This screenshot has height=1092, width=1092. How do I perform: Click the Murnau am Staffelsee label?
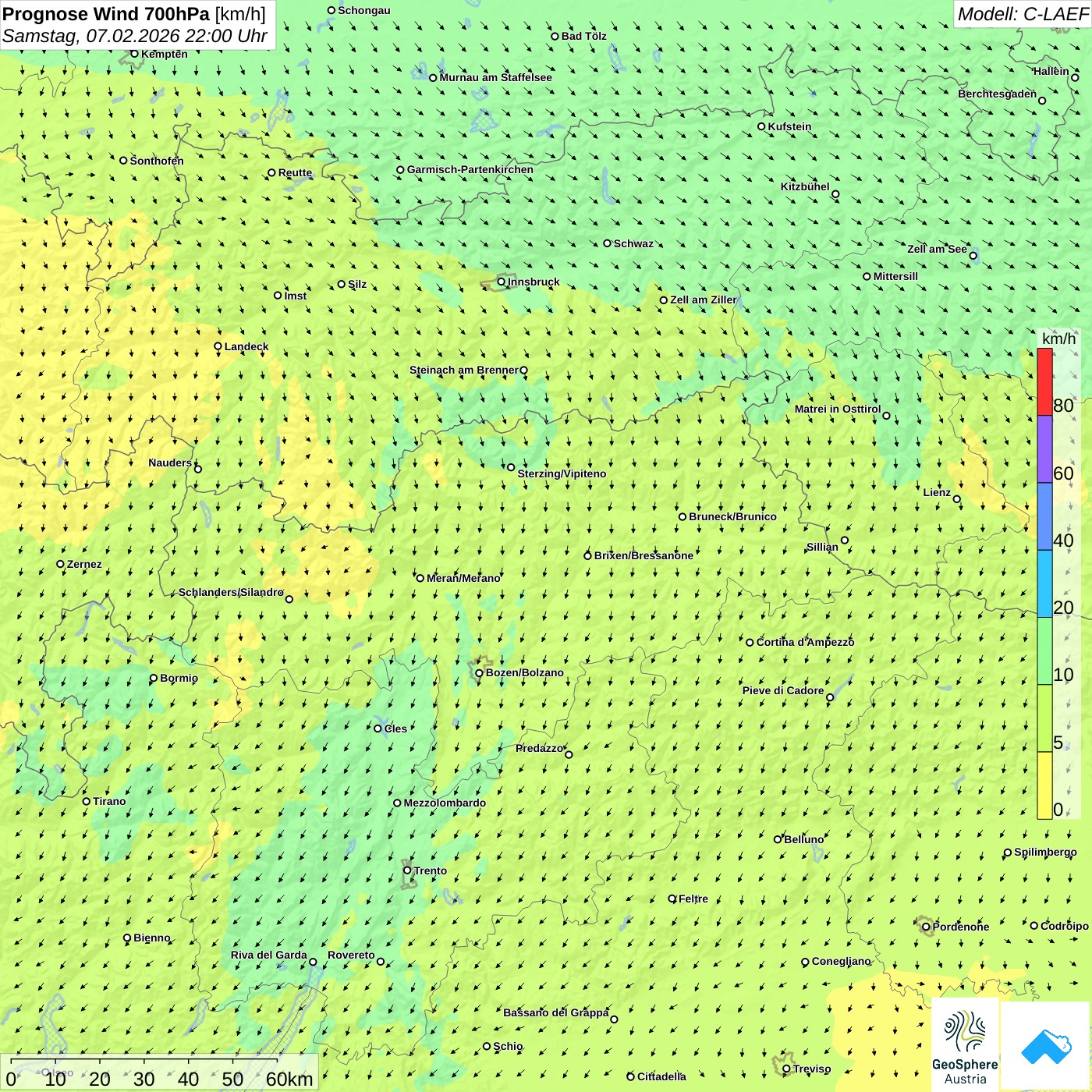495,77
